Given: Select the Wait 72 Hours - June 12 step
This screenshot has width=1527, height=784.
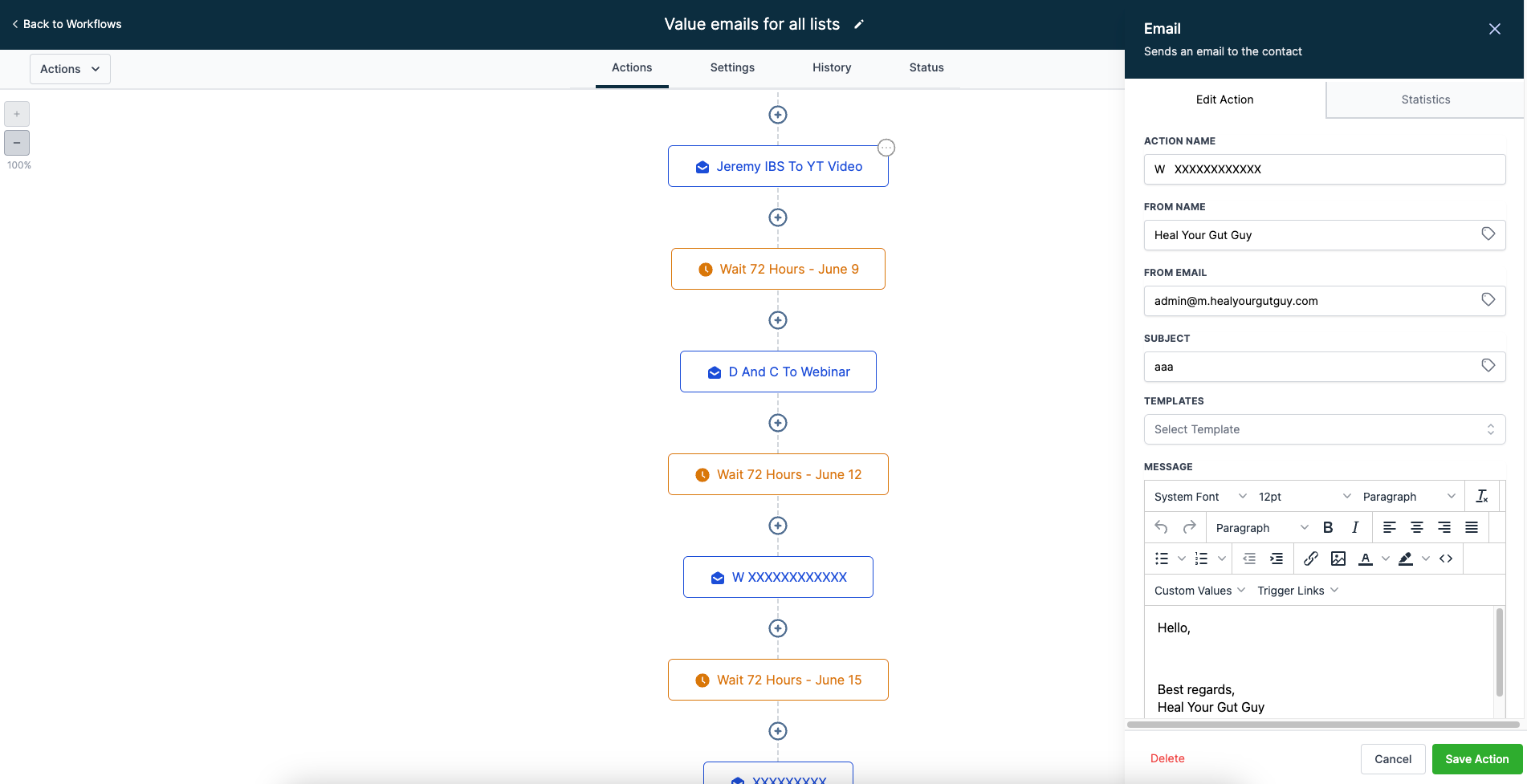Looking at the screenshot, I should tap(778, 474).
